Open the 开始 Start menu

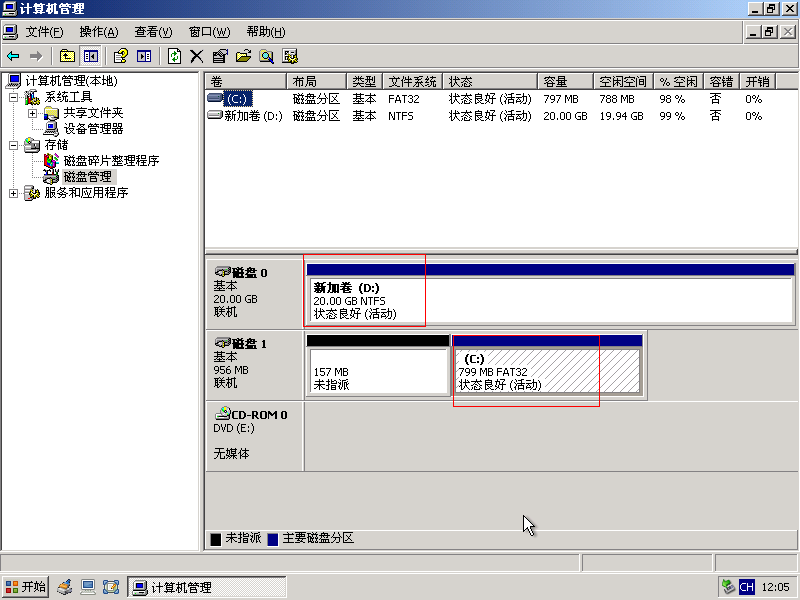click(x=26, y=587)
